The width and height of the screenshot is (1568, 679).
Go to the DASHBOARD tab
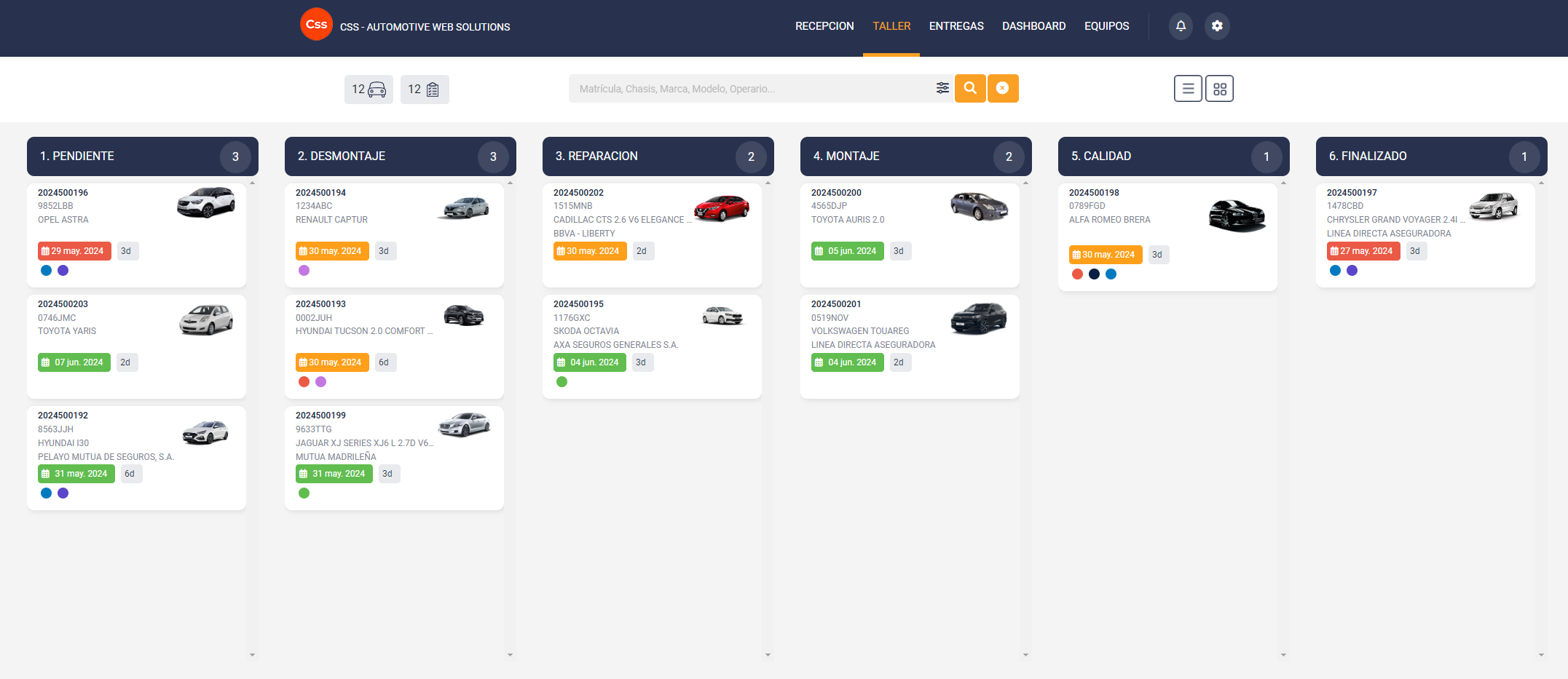pyautogui.click(x=1033, y=26)
